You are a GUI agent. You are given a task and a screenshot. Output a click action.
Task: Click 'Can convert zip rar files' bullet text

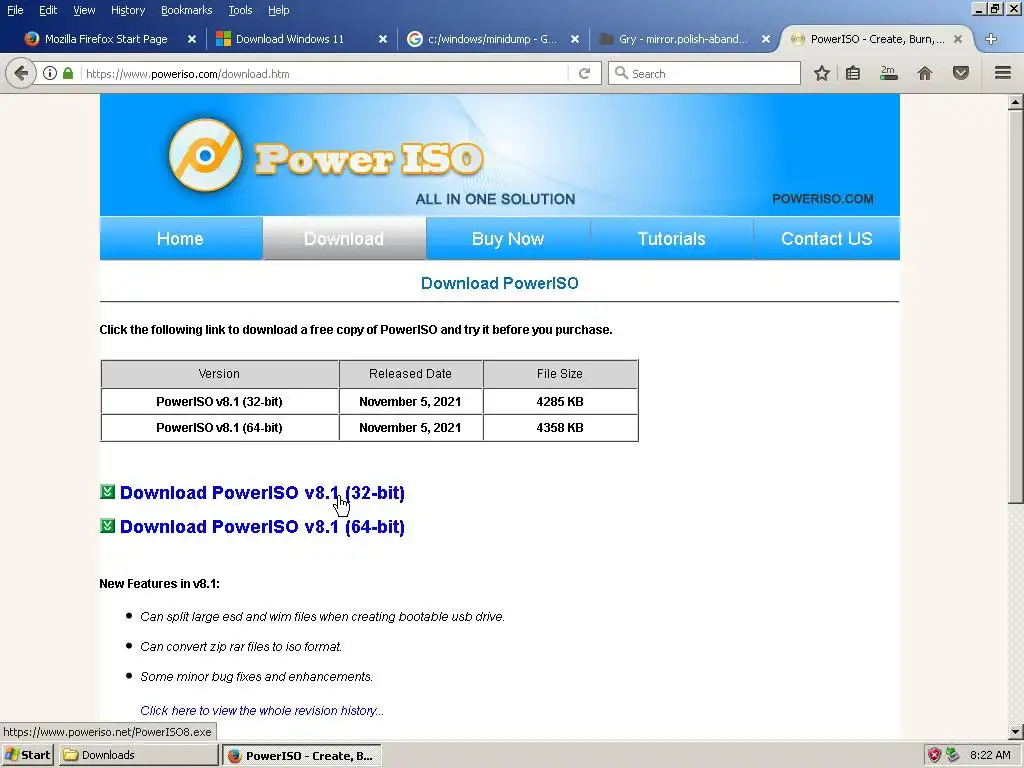coord(241,647)
